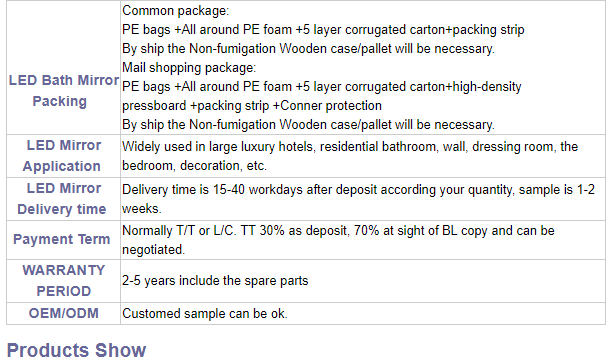Click the LED Mirror Delivery time header
Screen dimensions: 615x364
[64, 199]
